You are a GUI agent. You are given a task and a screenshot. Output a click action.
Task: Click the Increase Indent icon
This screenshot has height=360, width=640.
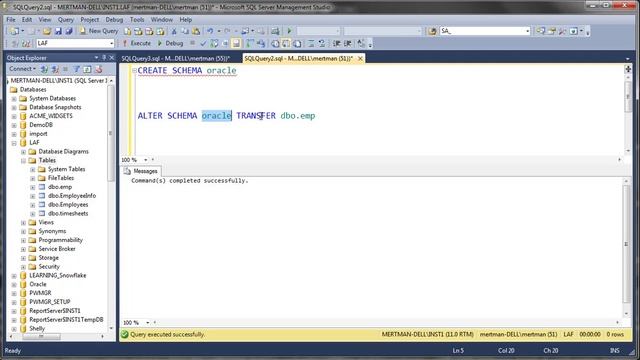[x=347, y=43]
